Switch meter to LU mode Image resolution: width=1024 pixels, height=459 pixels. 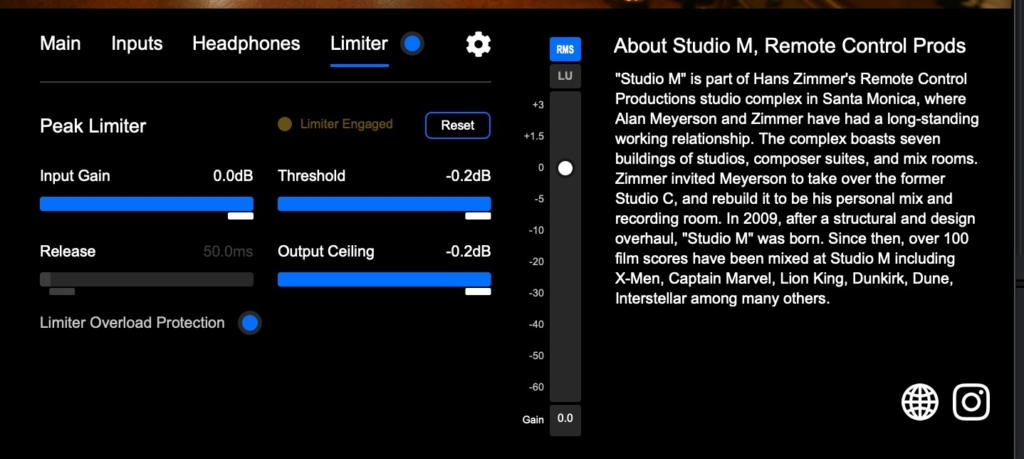(565, 76)
